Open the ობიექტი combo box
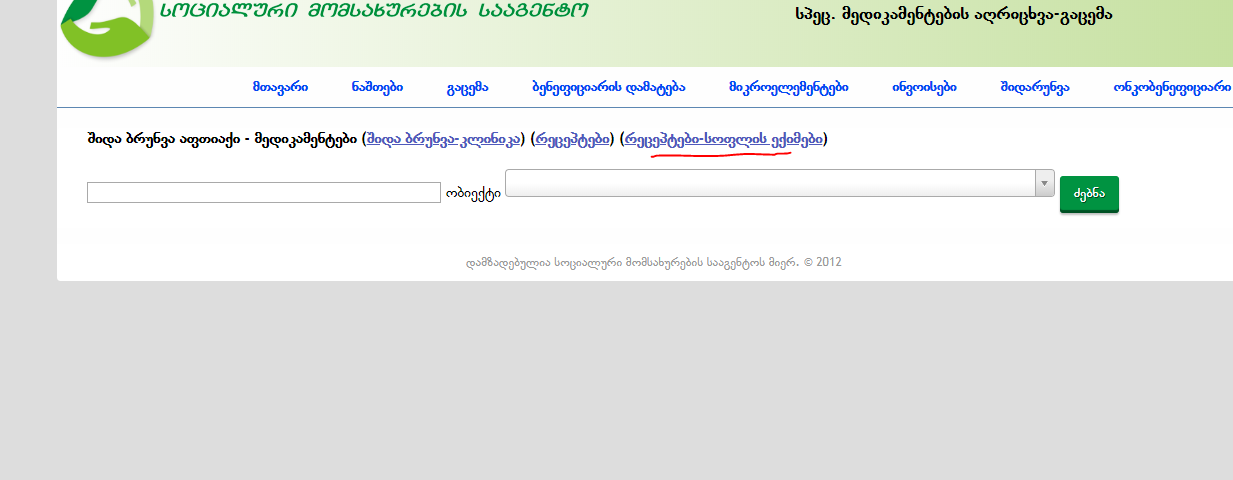Viewport: 1233px width, 480px height. 770,183
